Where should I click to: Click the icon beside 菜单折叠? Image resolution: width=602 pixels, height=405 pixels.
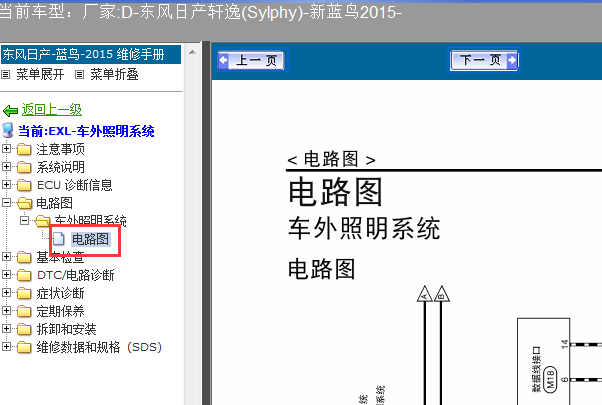(x=79, y=74)
